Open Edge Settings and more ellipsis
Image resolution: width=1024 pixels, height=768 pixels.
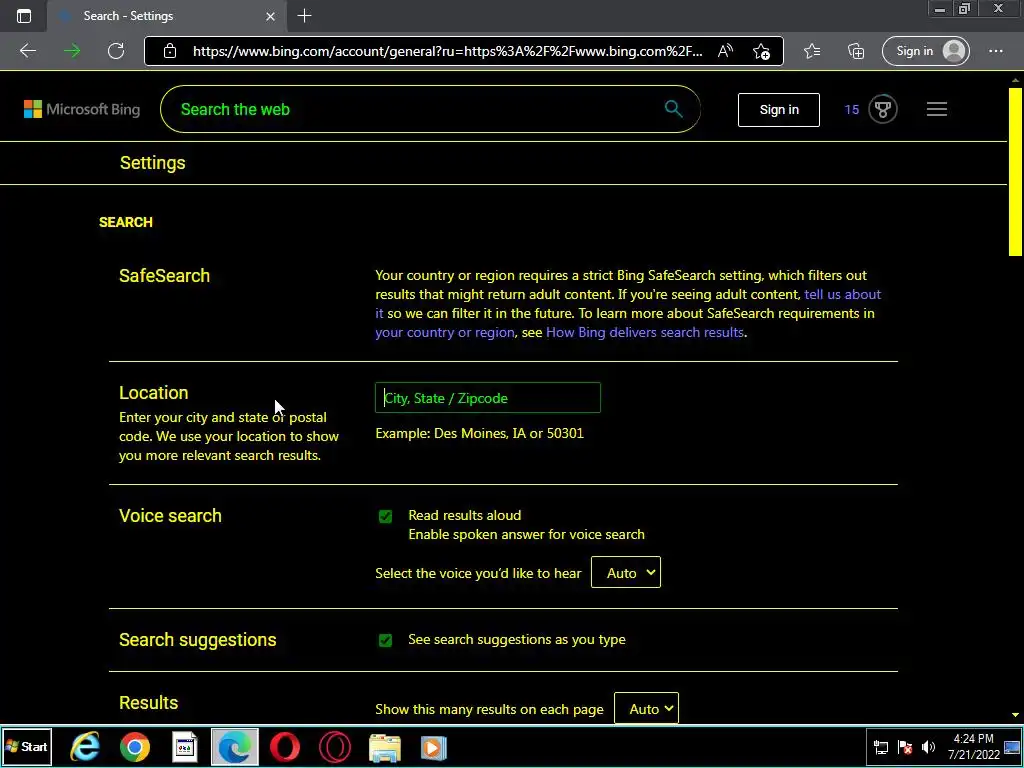click(x=995, y=51)
